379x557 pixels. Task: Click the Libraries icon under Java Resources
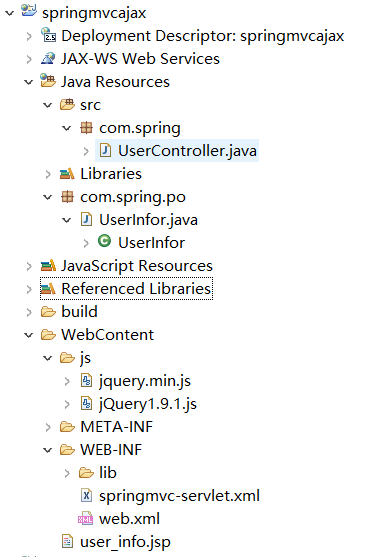[67, 173]
